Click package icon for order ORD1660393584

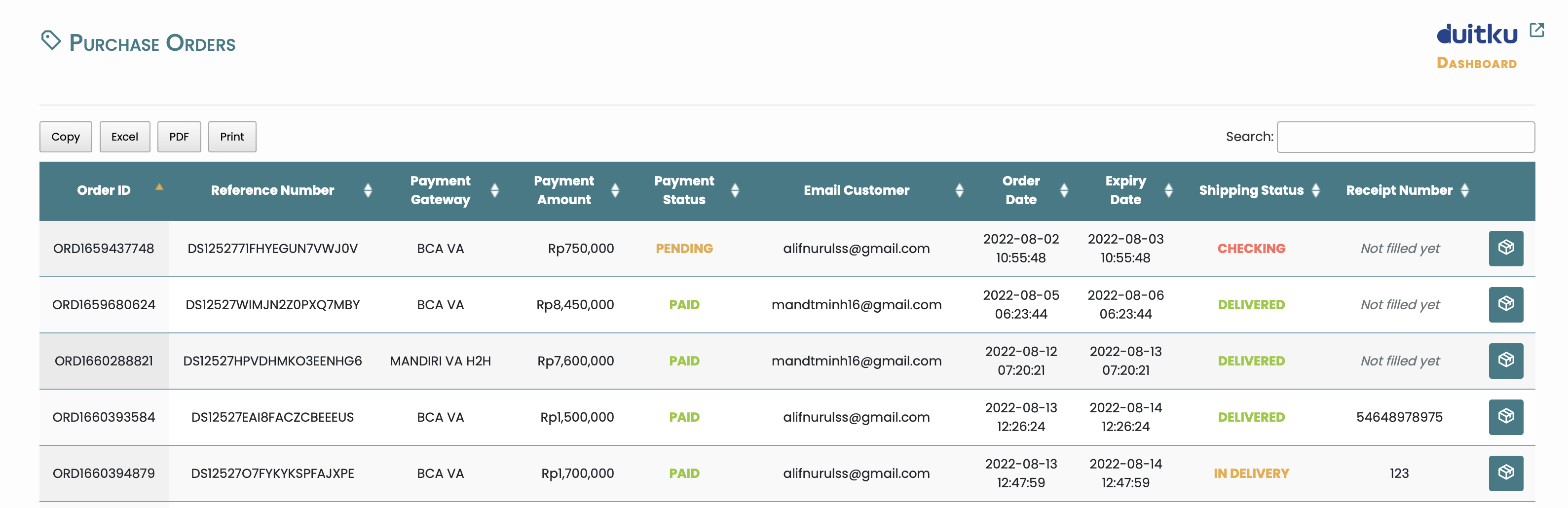coord(1505,417)
